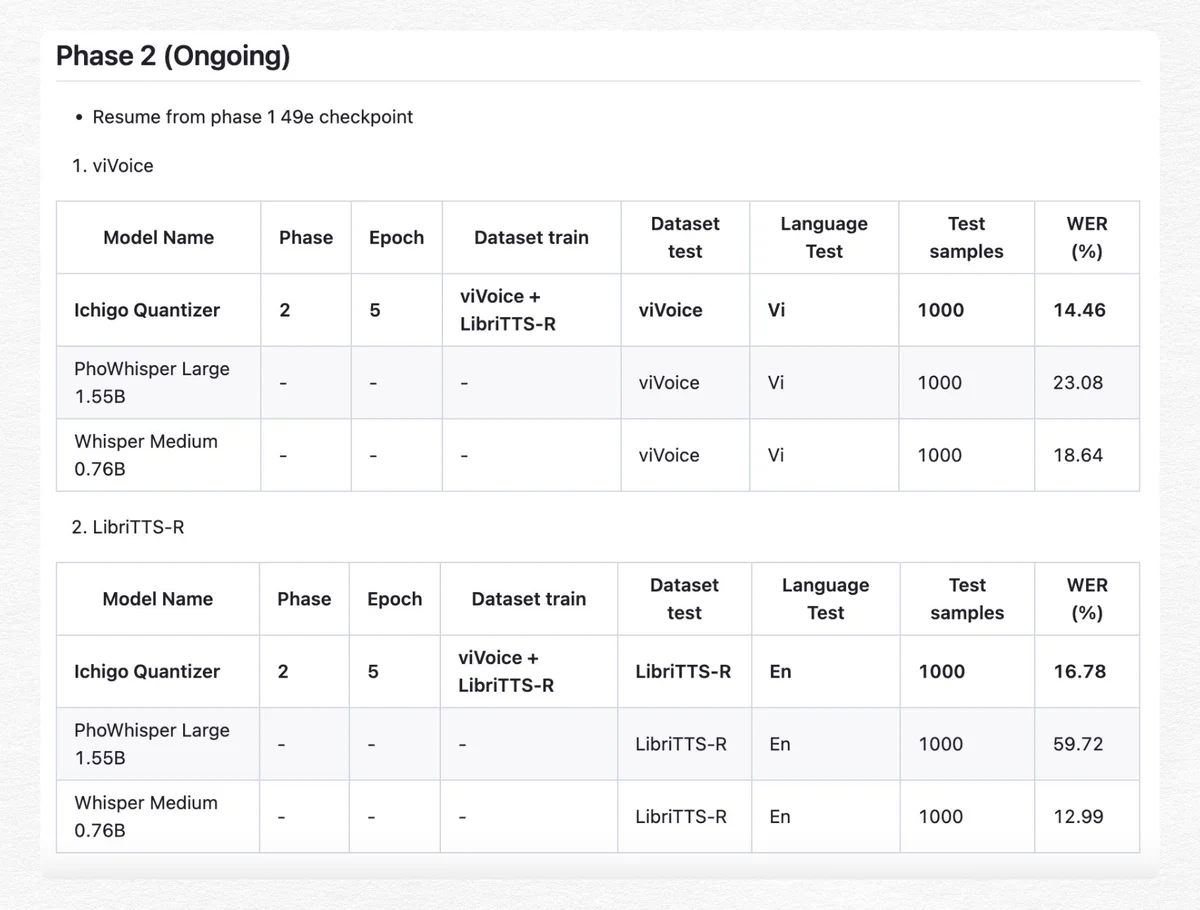This screenshot has width=1200, height=910.
Task: Click "Language Test" header in first table
Action: coord(824,237)
